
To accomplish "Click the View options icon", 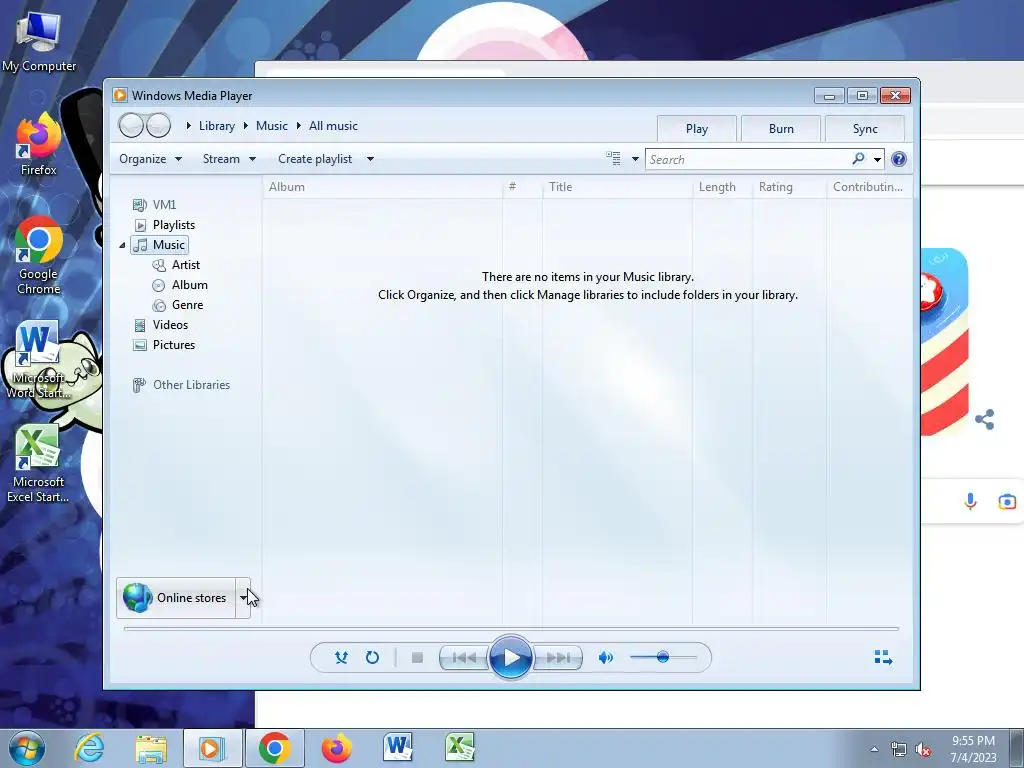I will (x=613, y=159).
